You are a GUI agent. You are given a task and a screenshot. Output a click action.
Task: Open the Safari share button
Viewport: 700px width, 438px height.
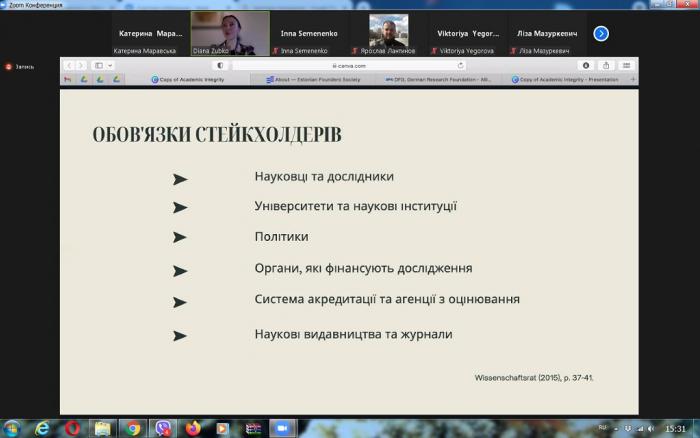pos(606,65)
